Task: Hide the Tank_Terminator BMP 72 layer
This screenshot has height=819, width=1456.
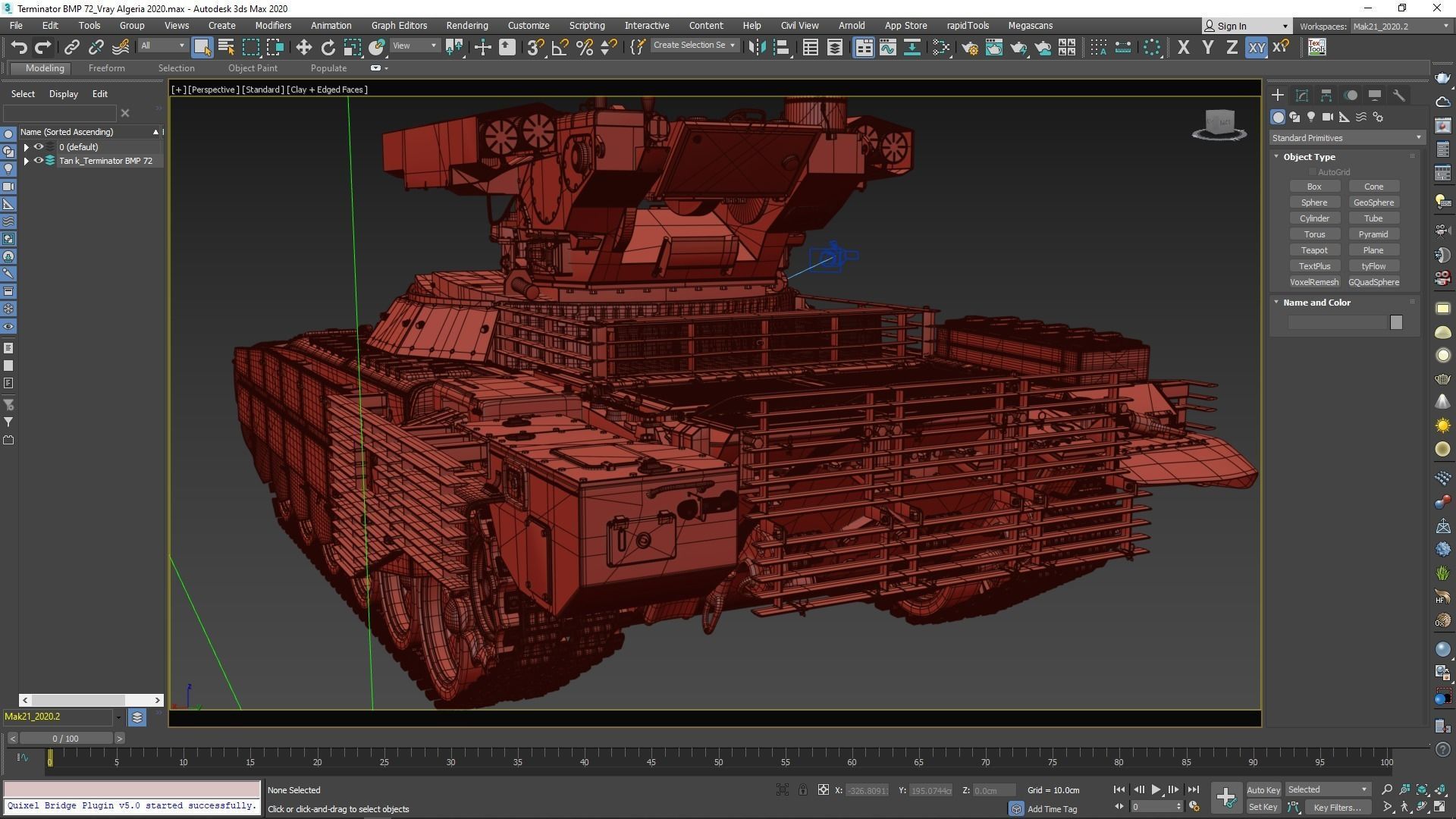Action: [x=38, y=161]
